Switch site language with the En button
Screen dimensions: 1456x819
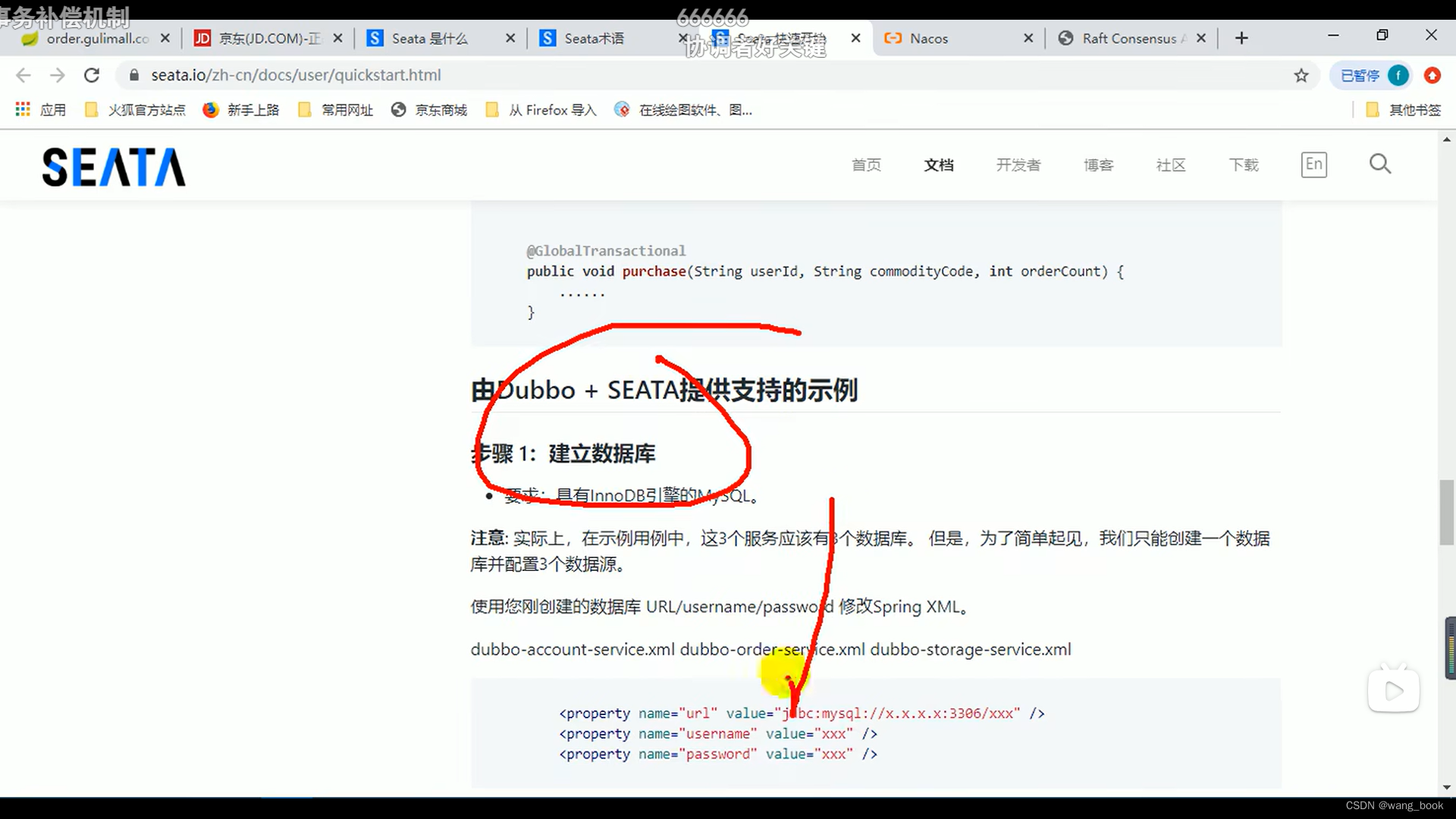point(1314,165)
